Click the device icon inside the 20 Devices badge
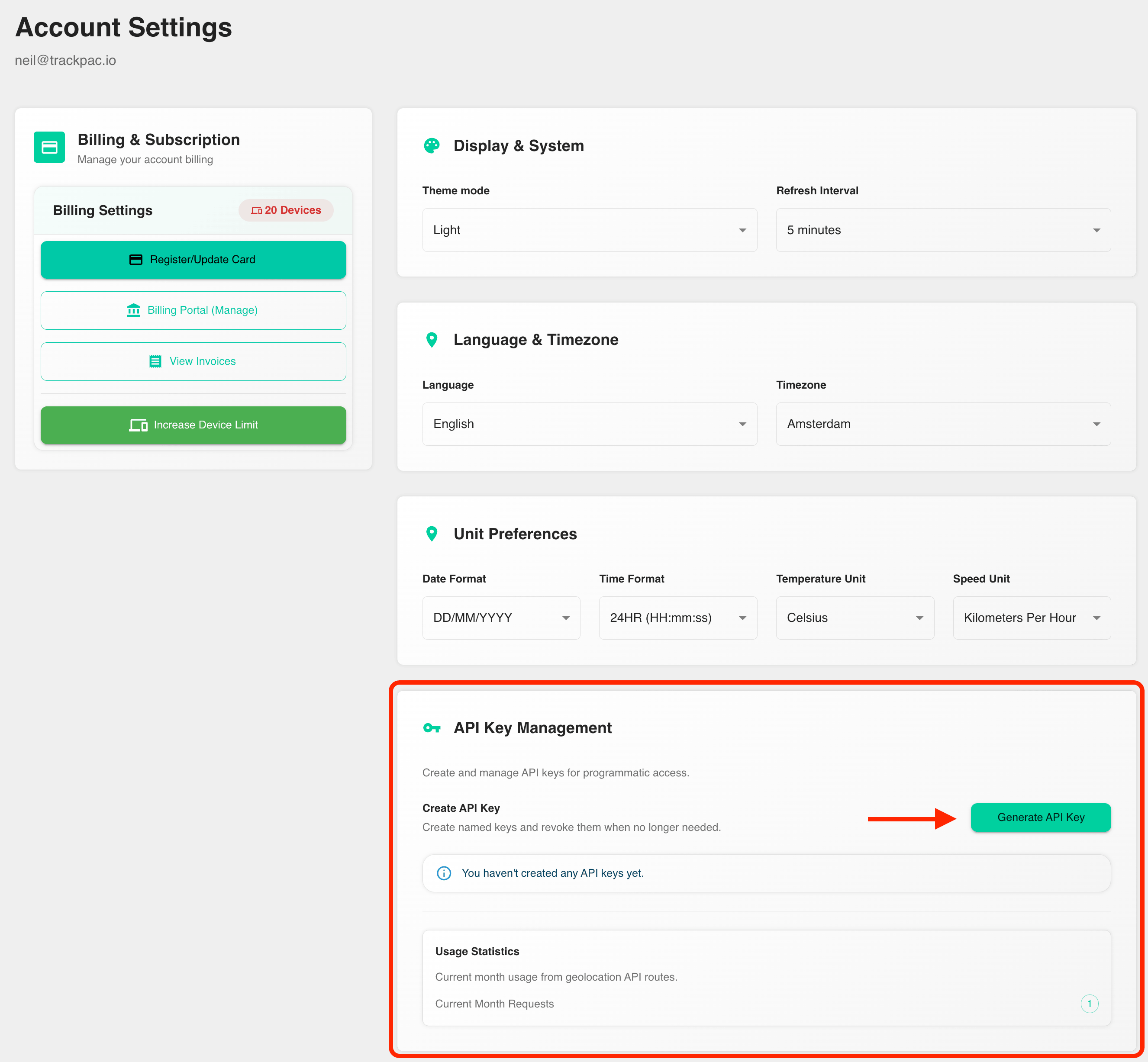Viewport: 1148px width, 1062px height. coord(256,210)
